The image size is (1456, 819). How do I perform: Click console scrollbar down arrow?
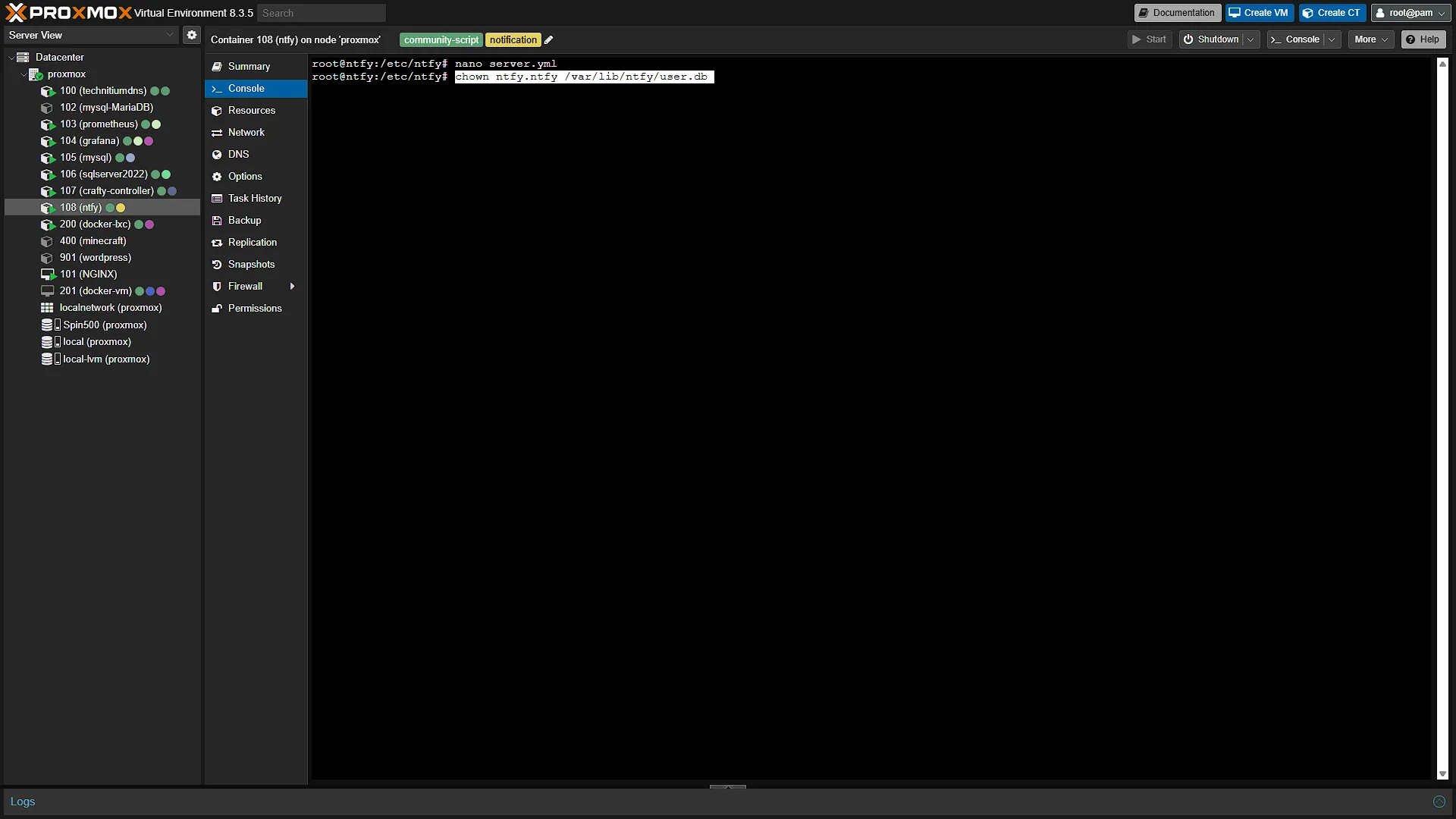[x=1442, y=774]
